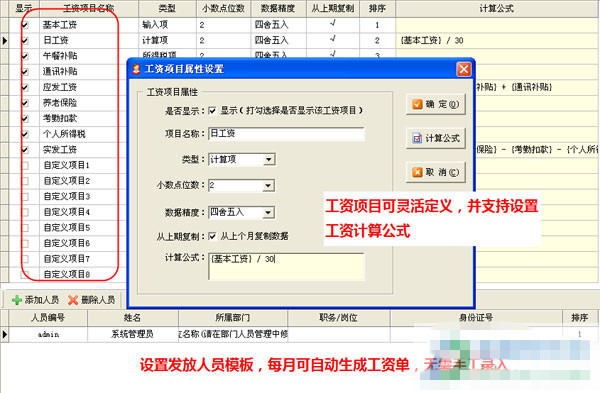Select the 通讯补贴 item name cell
This screenshot has width=600, height=393.
pyautogui.click(x=83, y=72)
